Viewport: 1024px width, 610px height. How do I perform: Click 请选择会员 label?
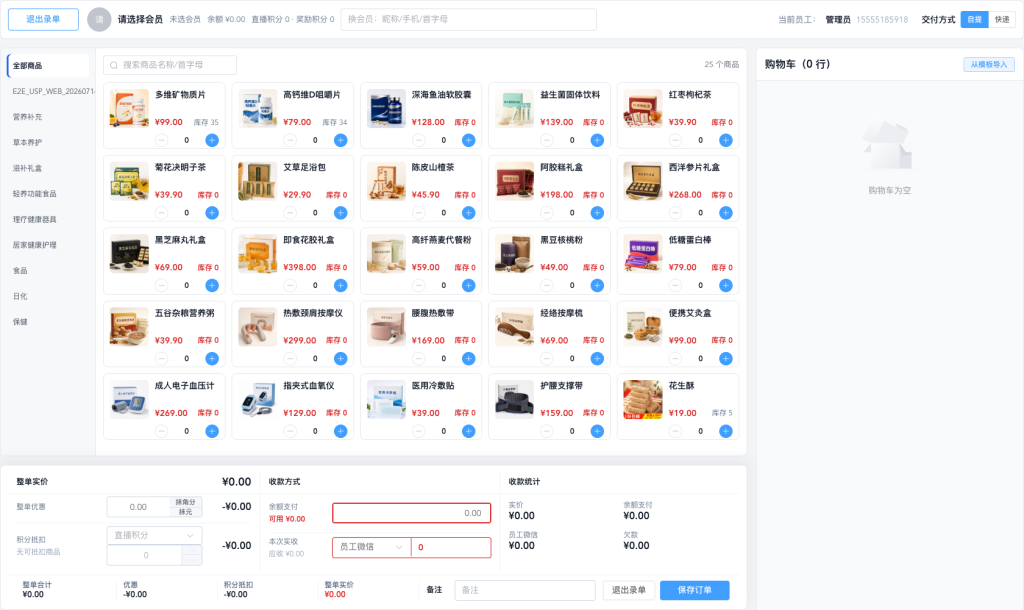(140, 20)
